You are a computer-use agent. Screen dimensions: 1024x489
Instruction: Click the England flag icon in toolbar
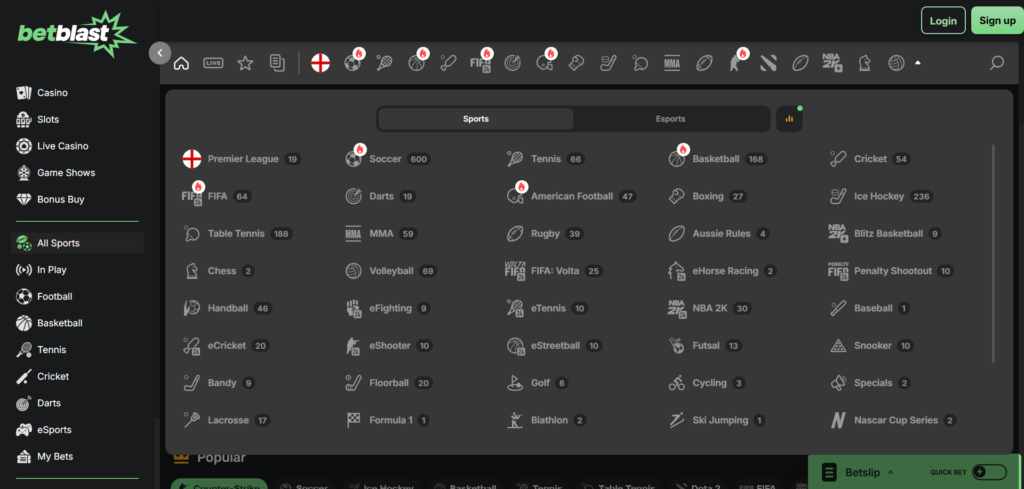pos(320,63)
